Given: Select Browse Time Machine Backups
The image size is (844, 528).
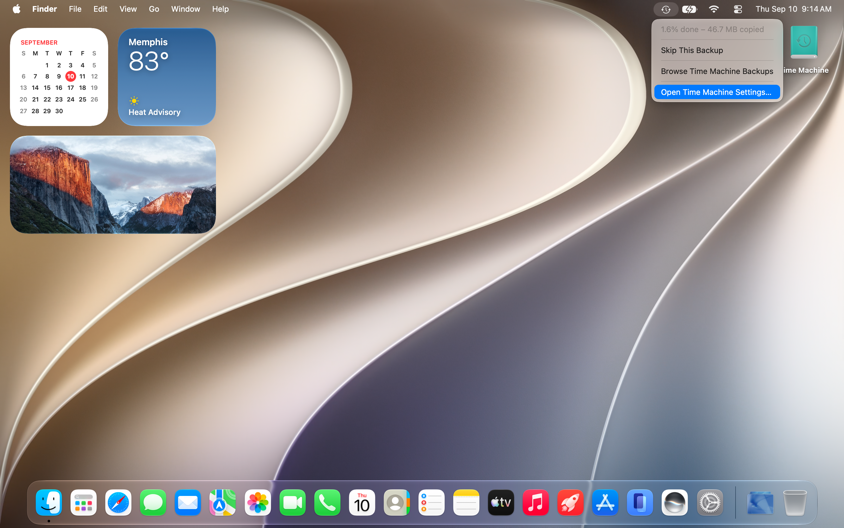Looking at the screenshot, I should (716, 71).
